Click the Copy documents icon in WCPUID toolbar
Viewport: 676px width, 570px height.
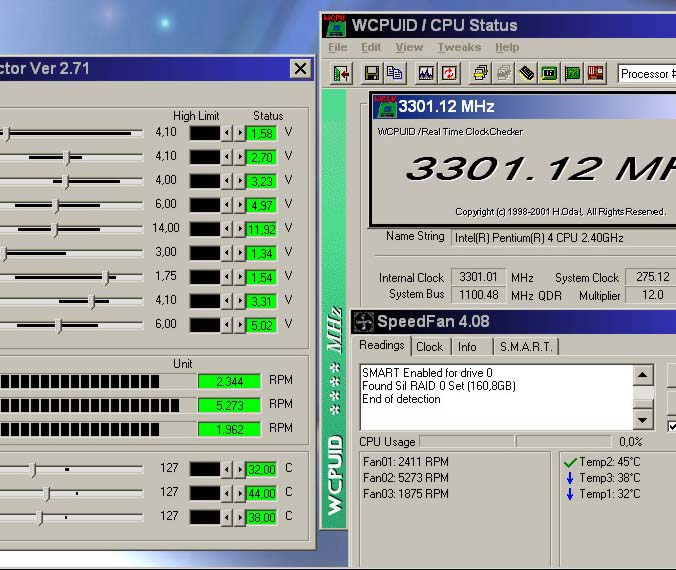pos(394,74)
